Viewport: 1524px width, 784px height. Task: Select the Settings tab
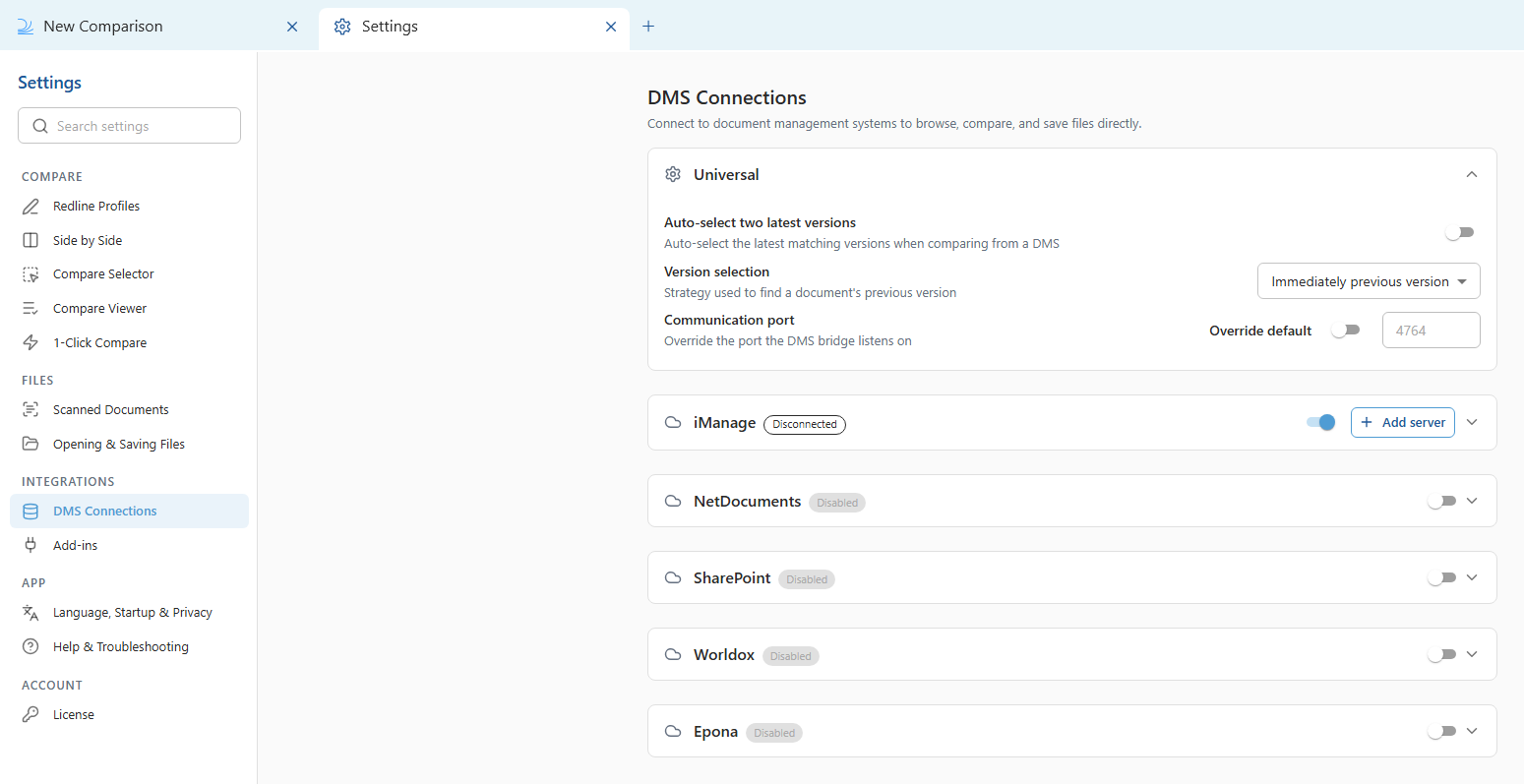[474, 27]
